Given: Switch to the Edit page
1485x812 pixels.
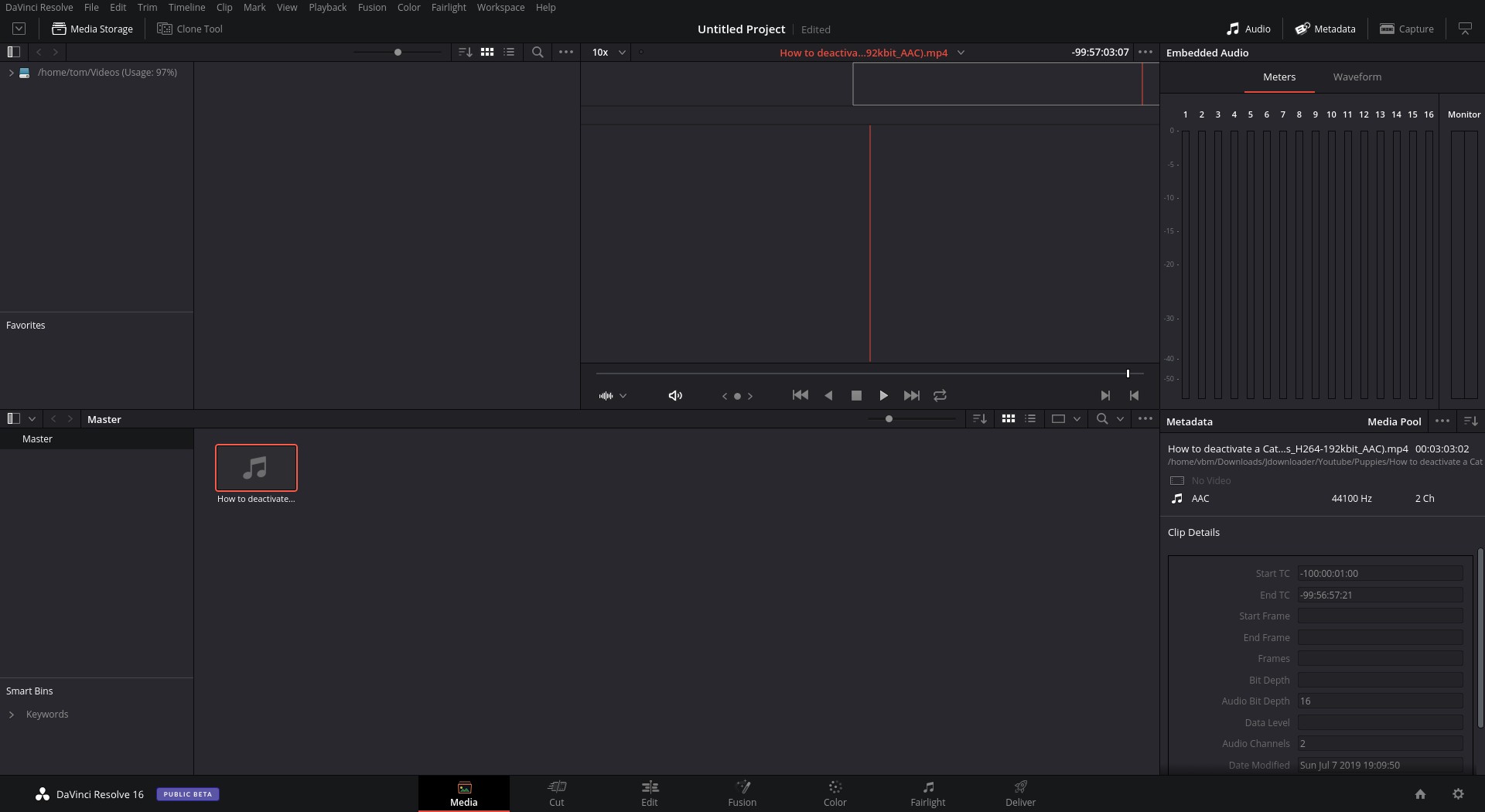Looking at the screenshot, I should coord(650,793).
